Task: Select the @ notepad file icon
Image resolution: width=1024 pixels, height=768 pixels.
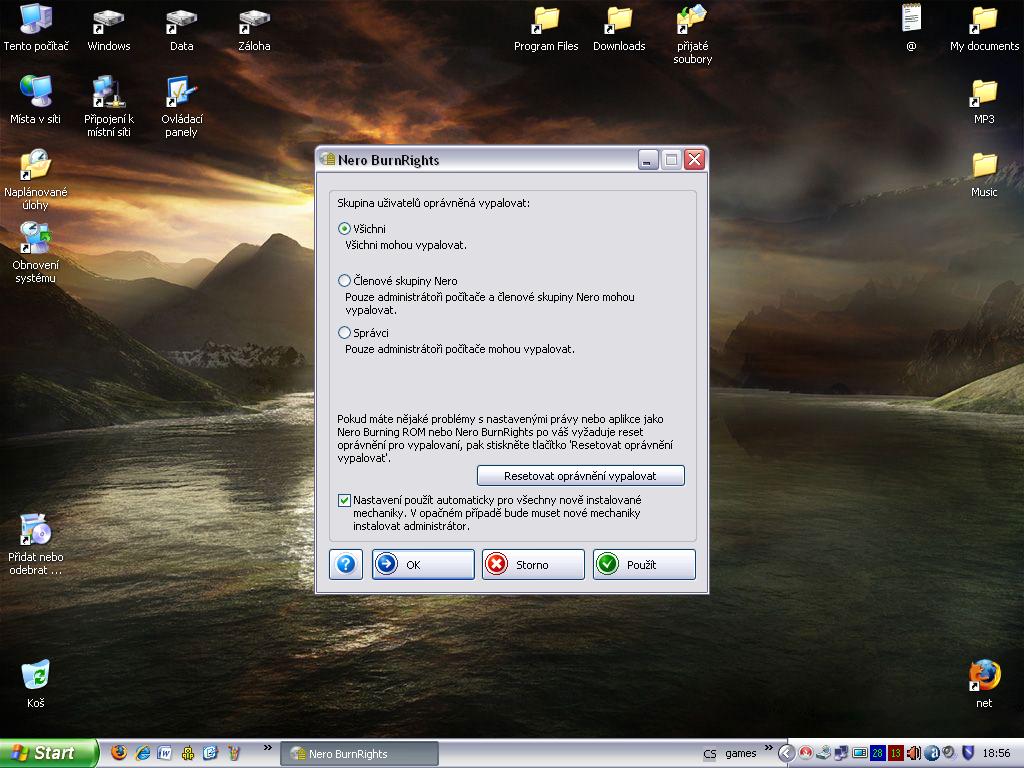Action: 911,28
